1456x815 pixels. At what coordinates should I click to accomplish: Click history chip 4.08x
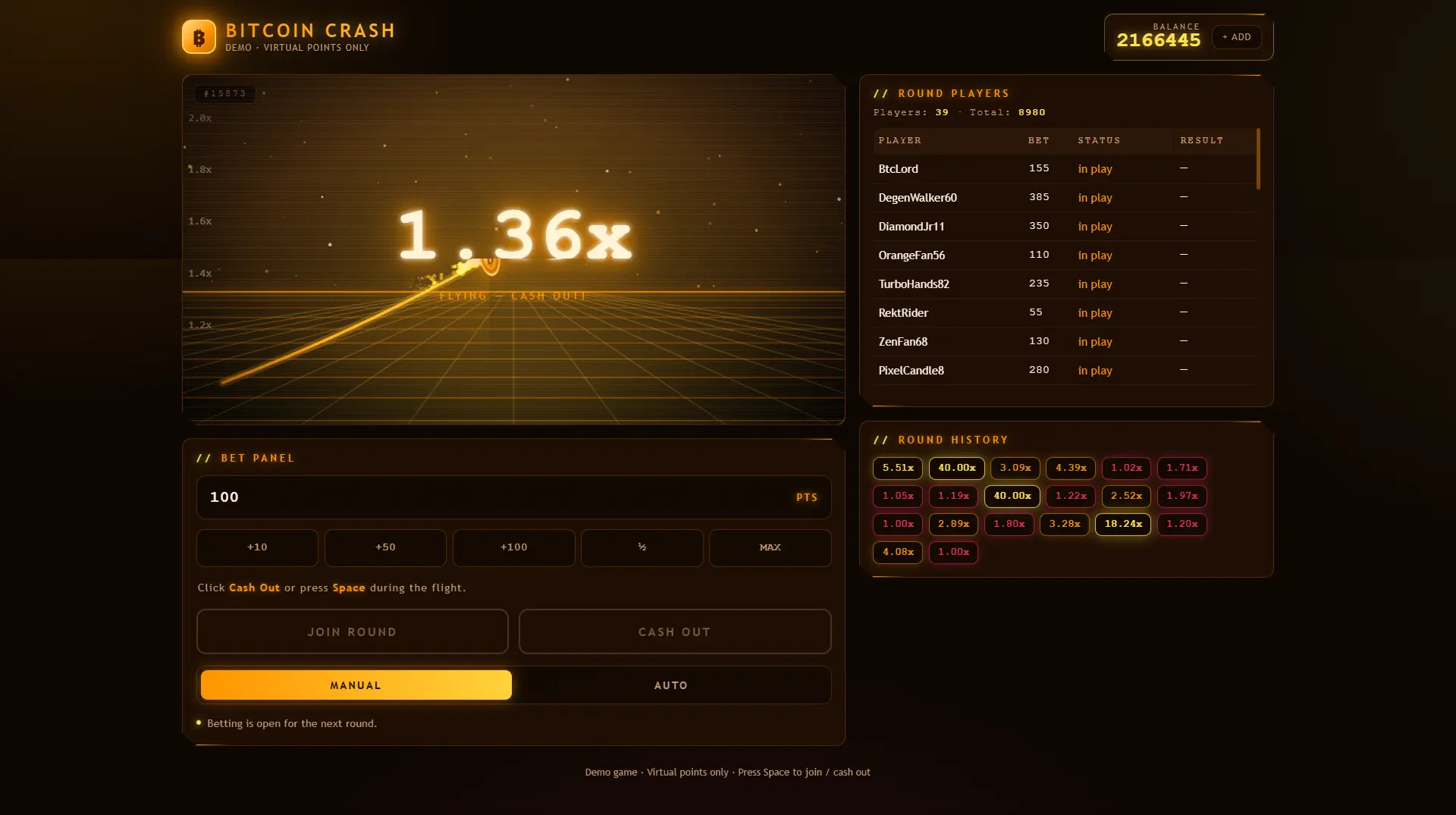[898, 553]
